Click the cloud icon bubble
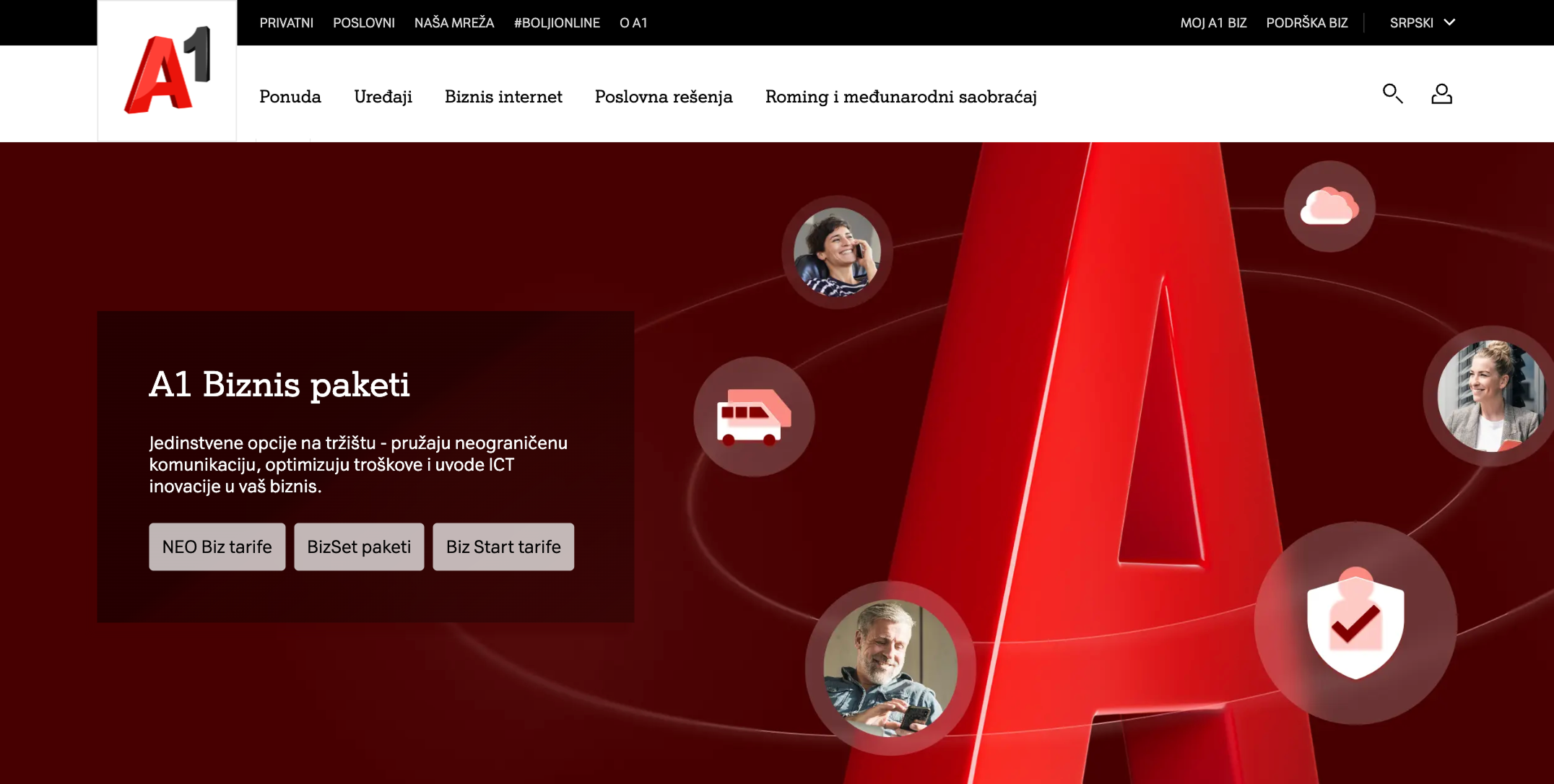This screenshot has height=784, width=1554. coord(1329,206)
